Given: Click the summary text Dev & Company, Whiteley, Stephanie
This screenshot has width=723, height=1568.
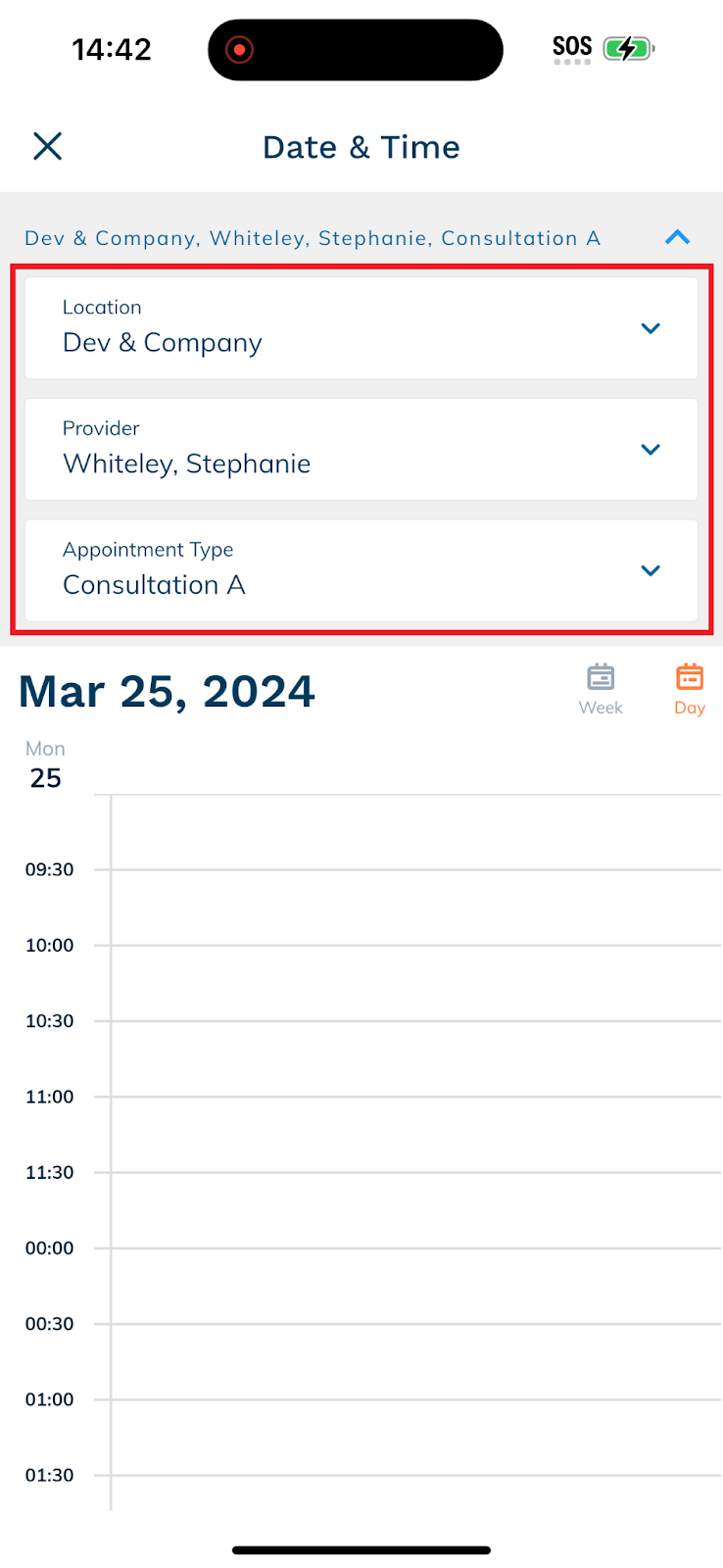Looking at the screenshot, I should (226, 238).
